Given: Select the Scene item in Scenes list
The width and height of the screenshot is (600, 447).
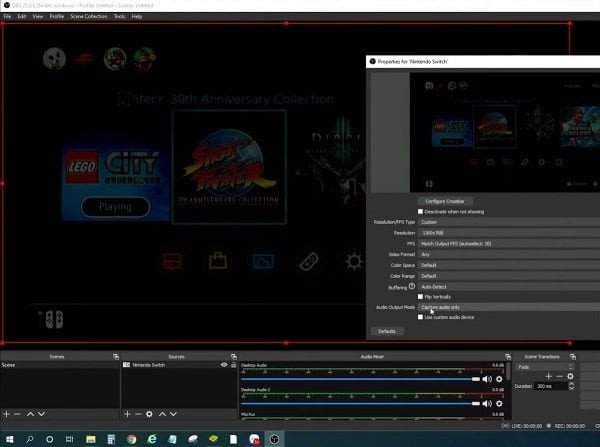Looking at the screenshot, I should [x=60, y=365].
